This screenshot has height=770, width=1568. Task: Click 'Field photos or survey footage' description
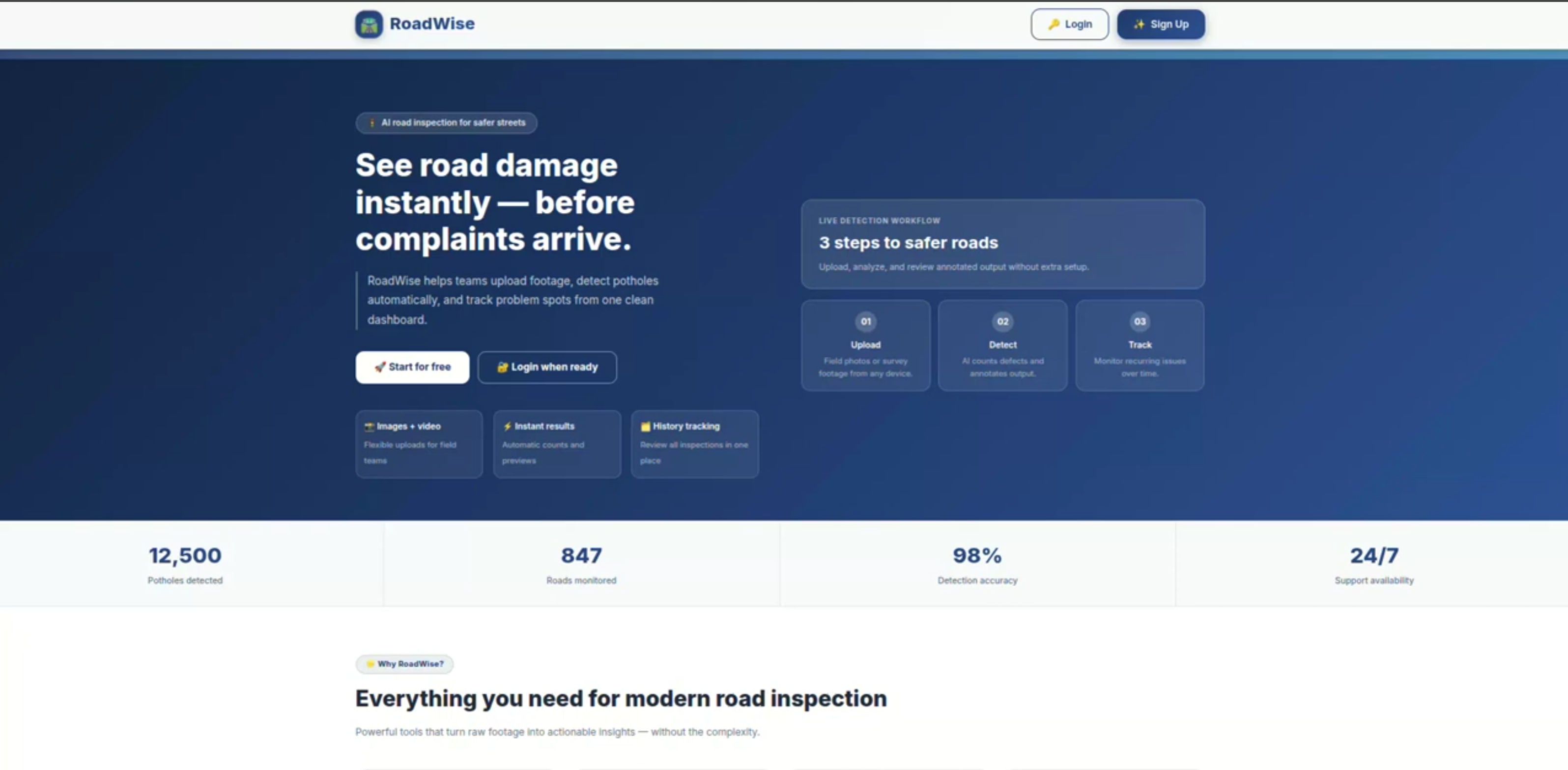pyautogui.click(x=865, y=367)
